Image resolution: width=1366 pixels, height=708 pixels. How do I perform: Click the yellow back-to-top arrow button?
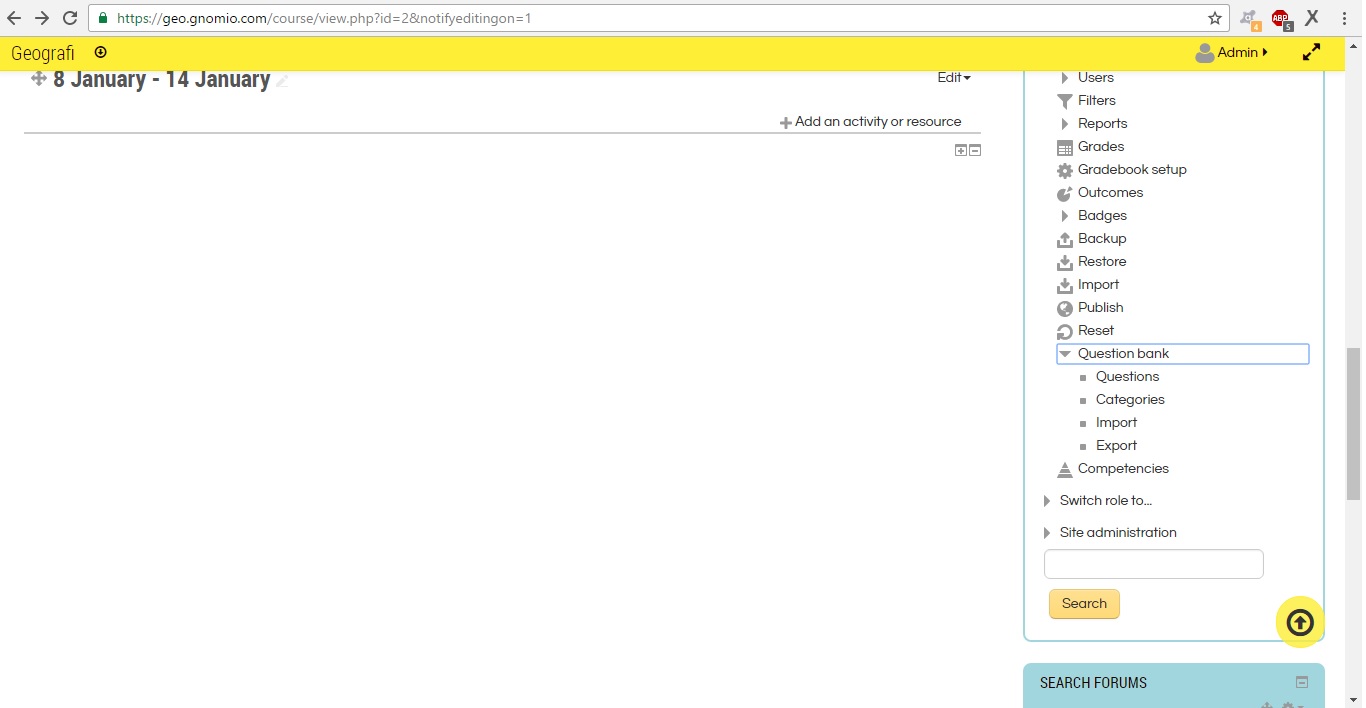pyautogui.click(x=1300, y=622)
